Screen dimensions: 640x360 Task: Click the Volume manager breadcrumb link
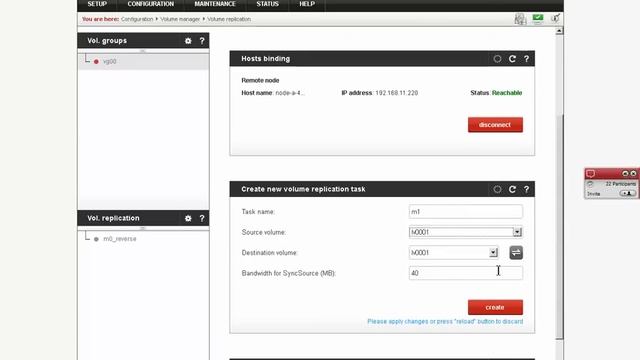[x=180, y=19]
